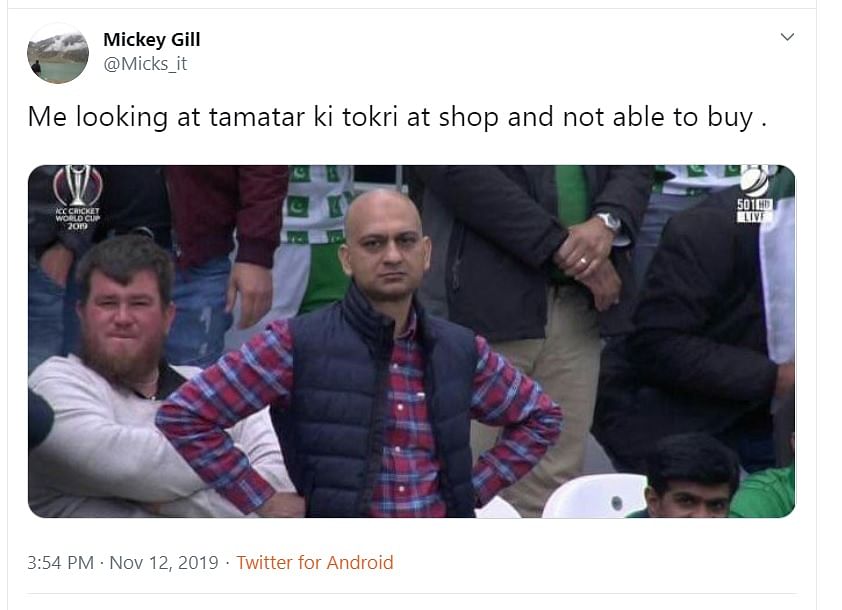Open the Twitter for Android source link
Screen dimensions: 842x610
315,562
